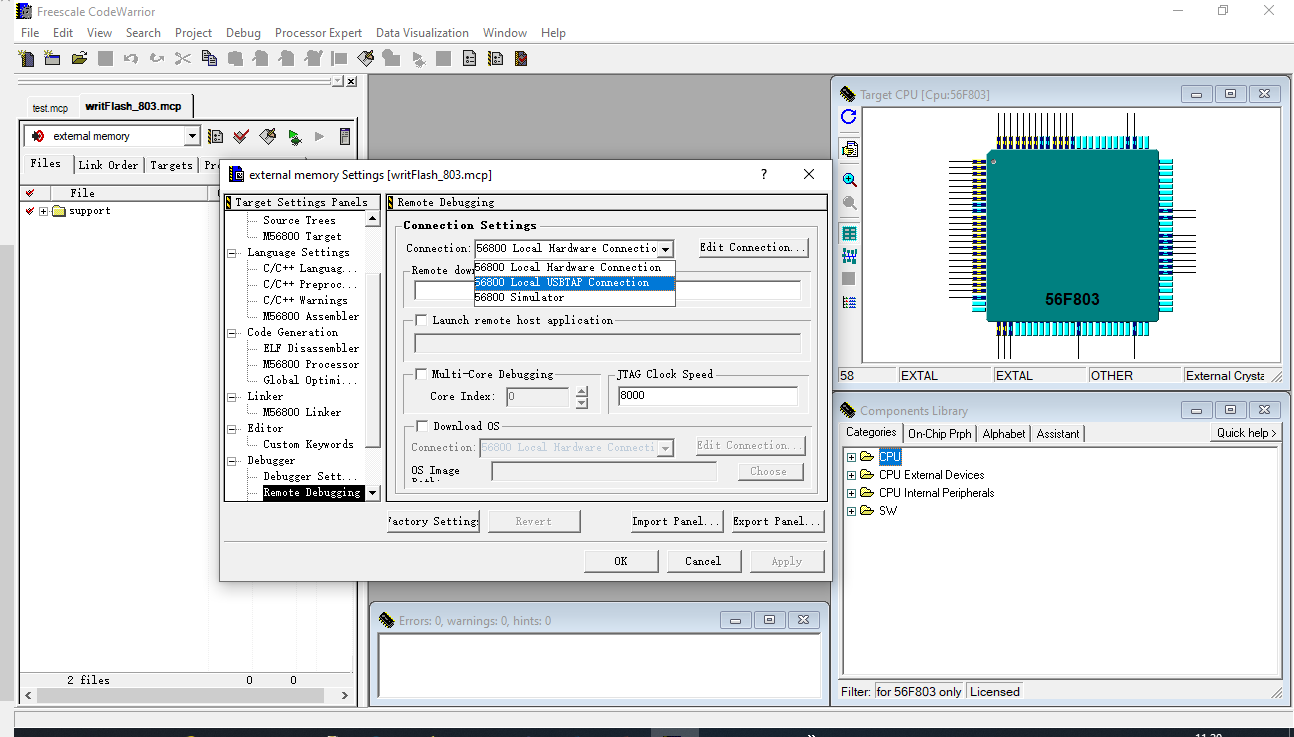The height and width of the screenshot is (737, 1294).
Task: Collapse the Language Settings tree node
Action: 233,253
